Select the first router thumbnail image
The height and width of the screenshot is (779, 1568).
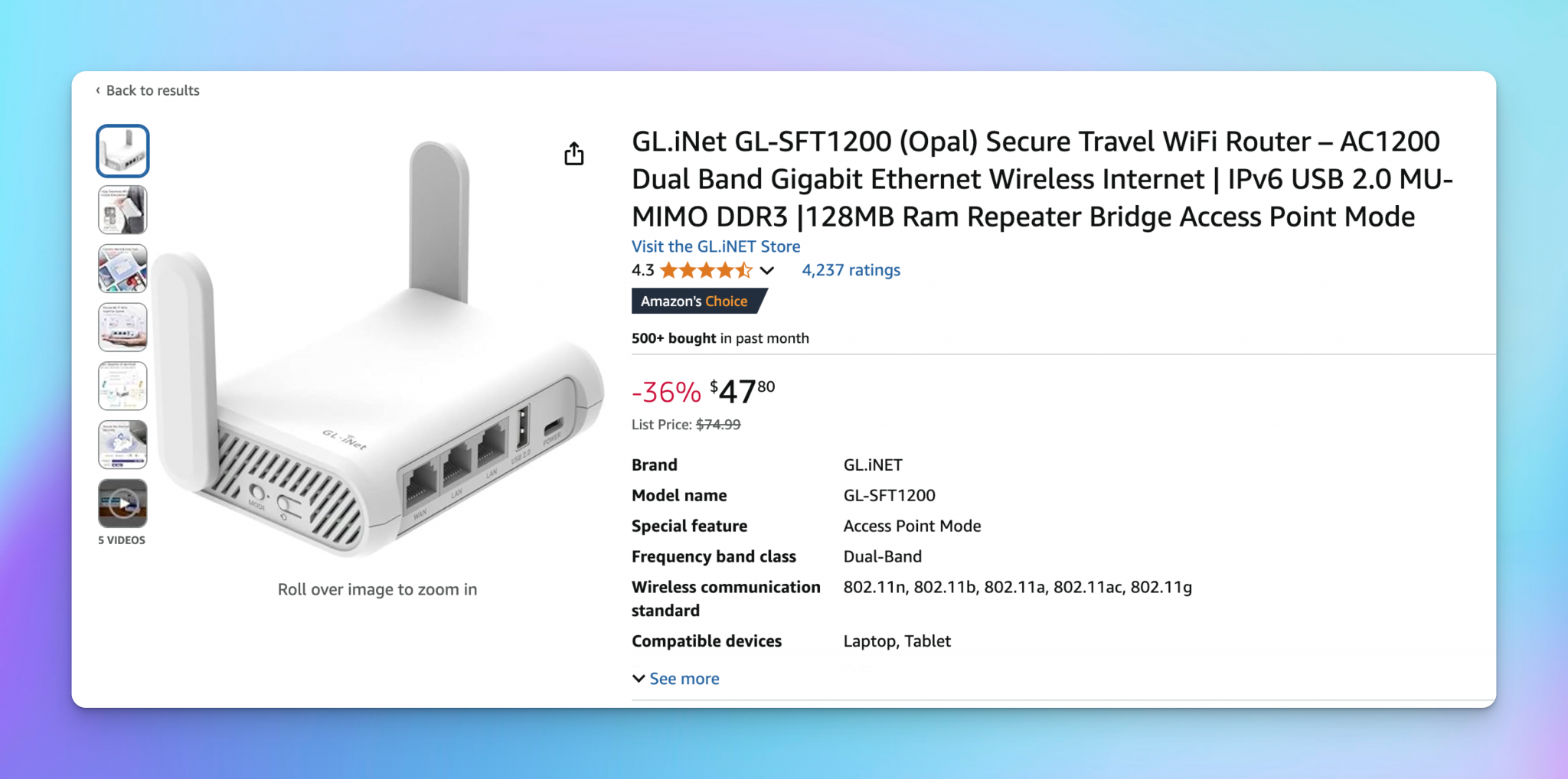point(122,151)
